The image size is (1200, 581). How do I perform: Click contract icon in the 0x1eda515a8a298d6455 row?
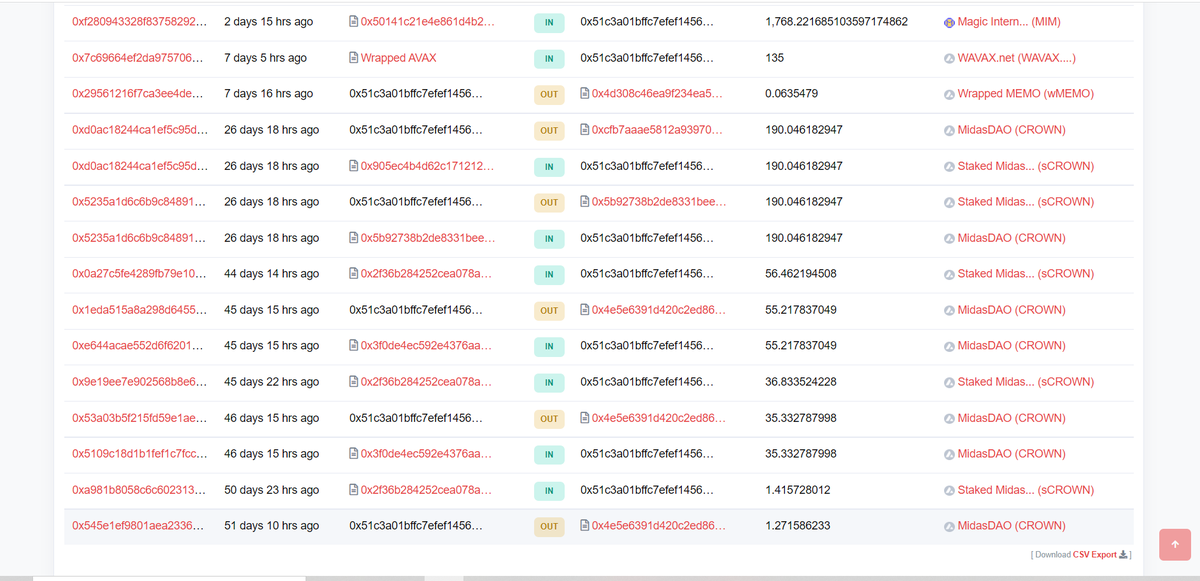585,310
